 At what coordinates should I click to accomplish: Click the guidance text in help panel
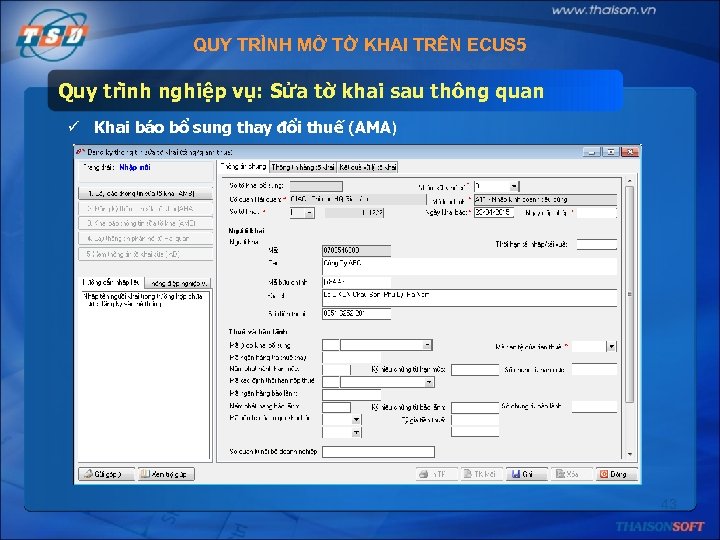[143, 300]
